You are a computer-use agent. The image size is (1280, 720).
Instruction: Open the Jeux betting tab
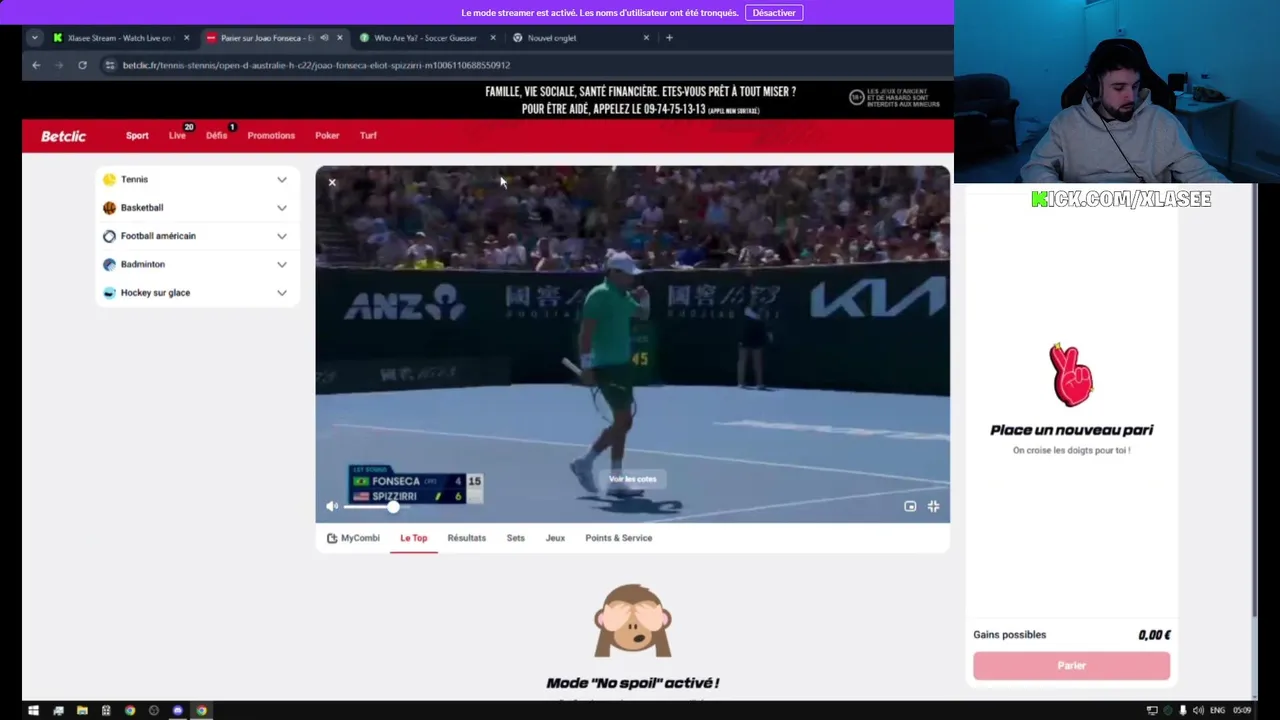coord(555,538)
